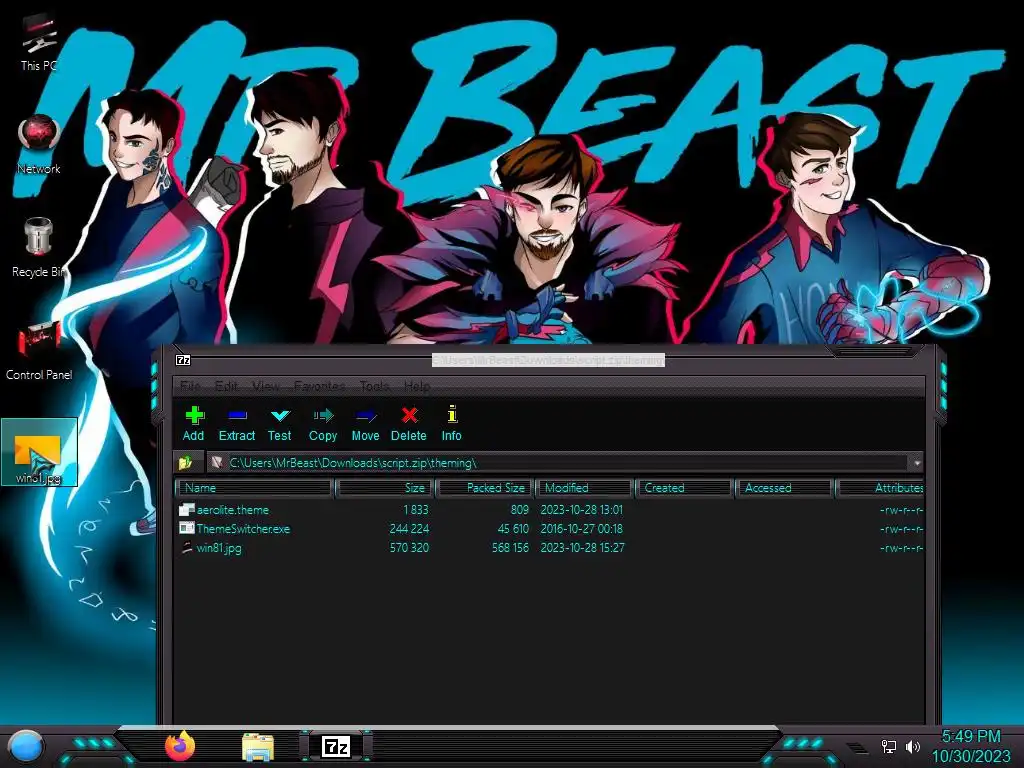Launch Firefox from the taskbar
This screenshot has height=768, width=1024.
tap(180, 746)
